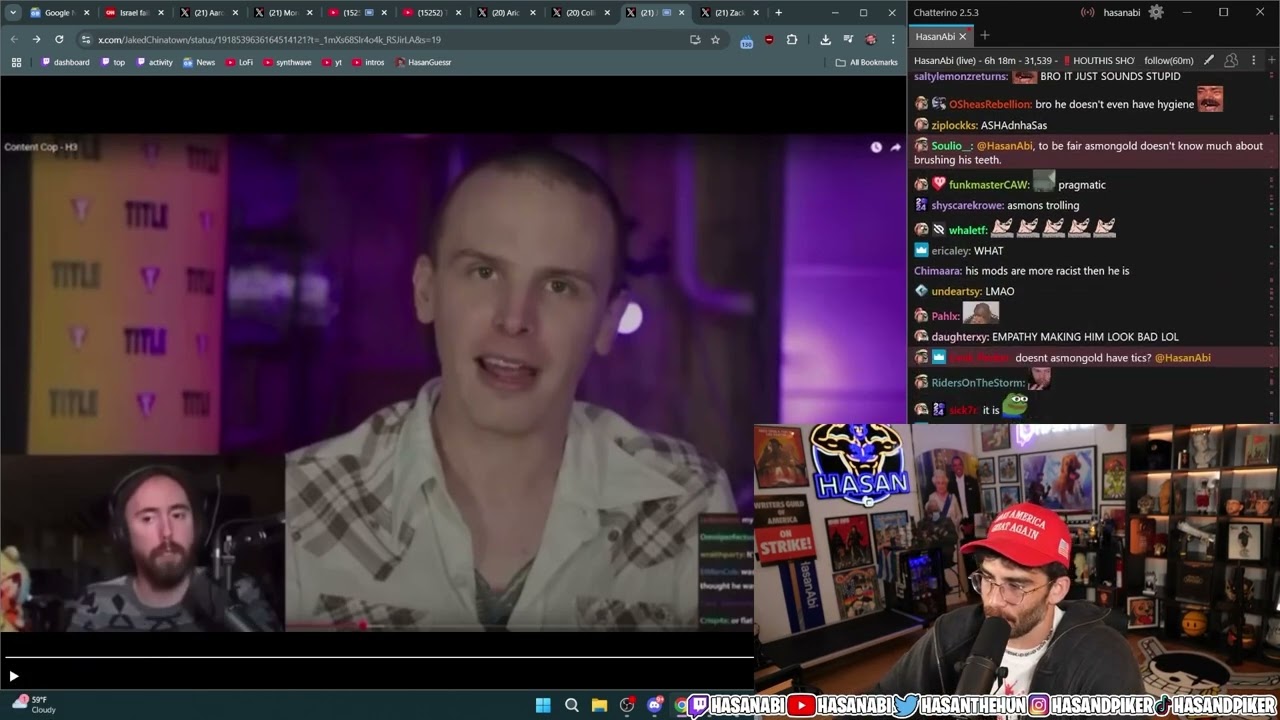Open OBS from the taskbar
1280x720 pixels.
(x=627, y=705)
